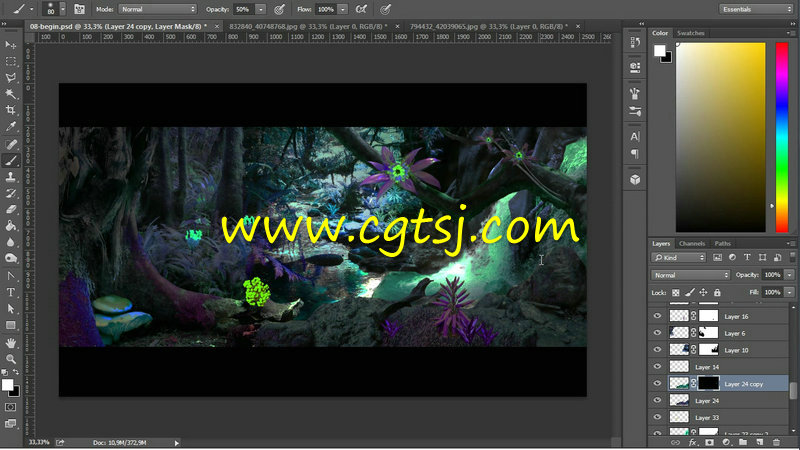This screenshot has height=450, width=800.
Task: Hide Layer 33 visibility
Action: click(x=657, y=417)
